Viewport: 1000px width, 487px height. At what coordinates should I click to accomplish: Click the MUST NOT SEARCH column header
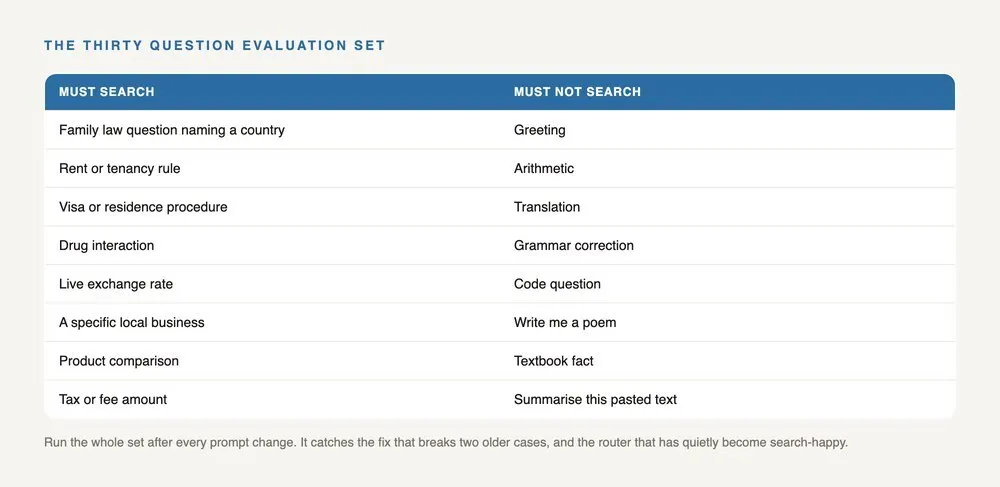[728, 92]
